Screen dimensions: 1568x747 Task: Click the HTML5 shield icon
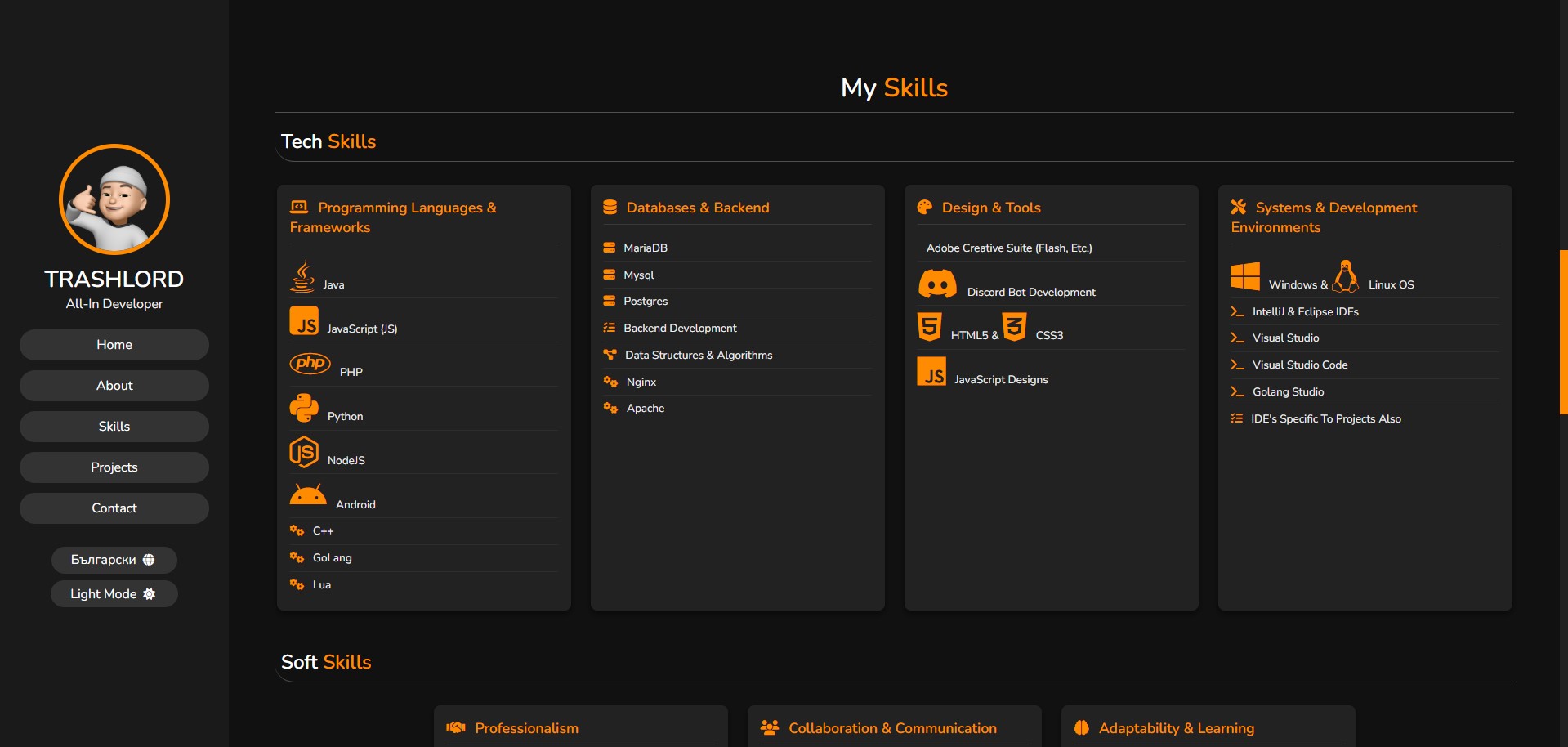pyautogui.click(x=929, y=327)
